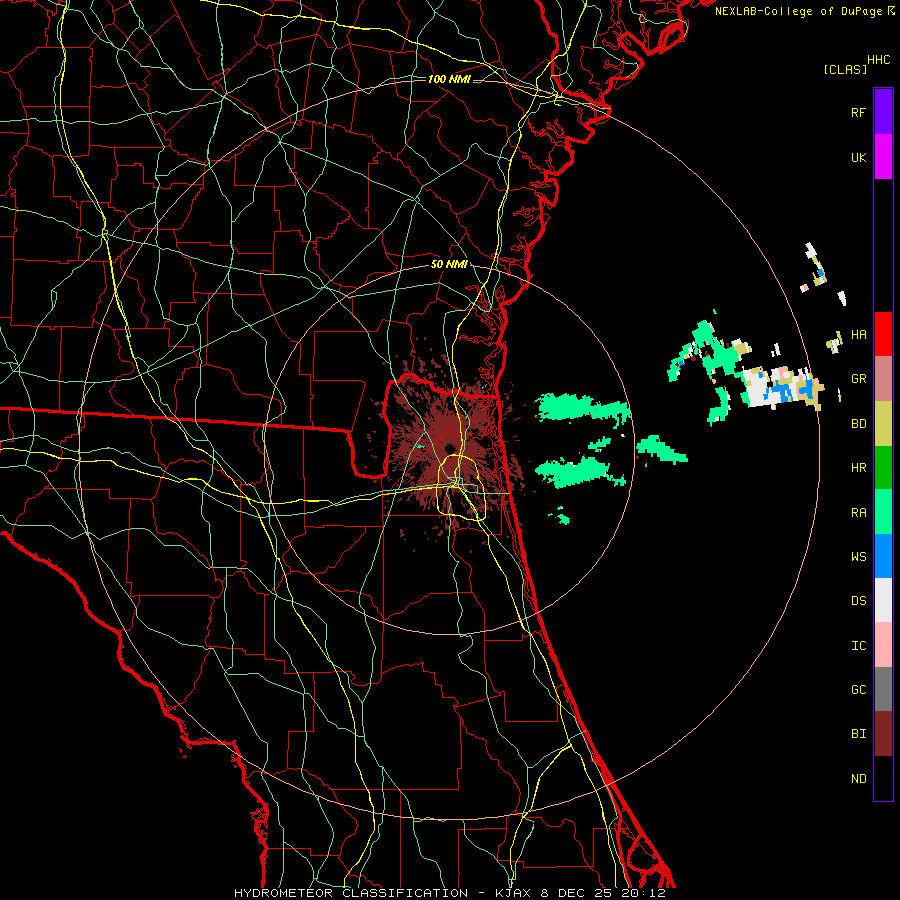Select the GC ground clutter gray swatch
Screen dimensions: 900x900
point(883,689)
